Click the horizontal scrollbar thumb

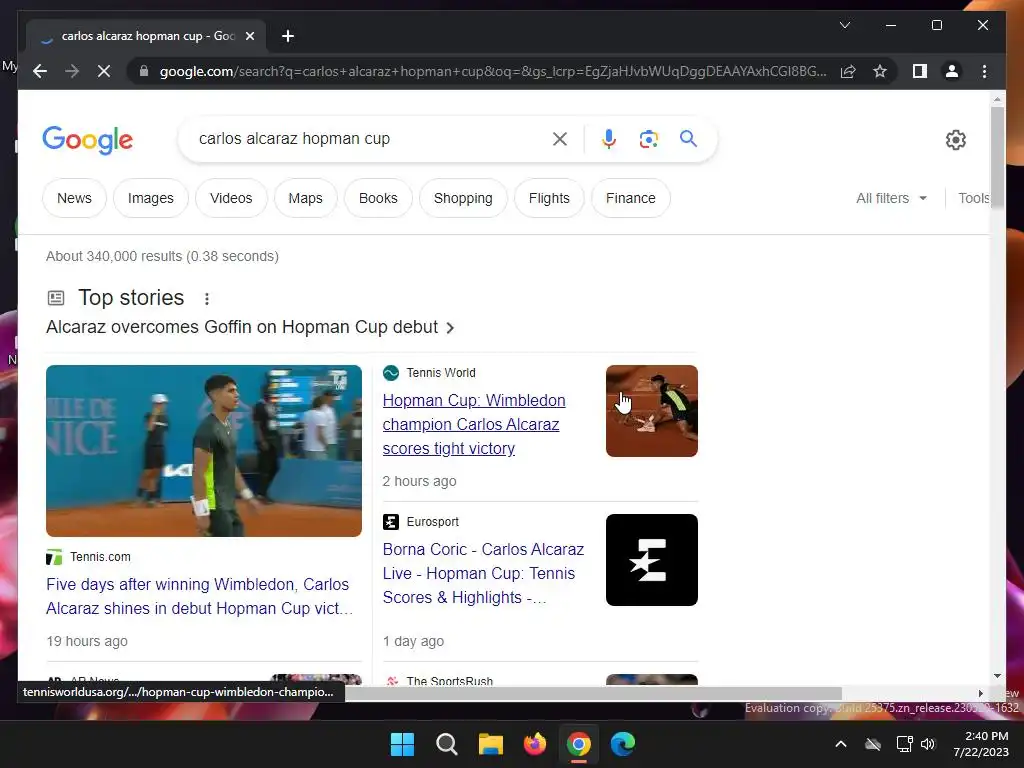point(593,694)
